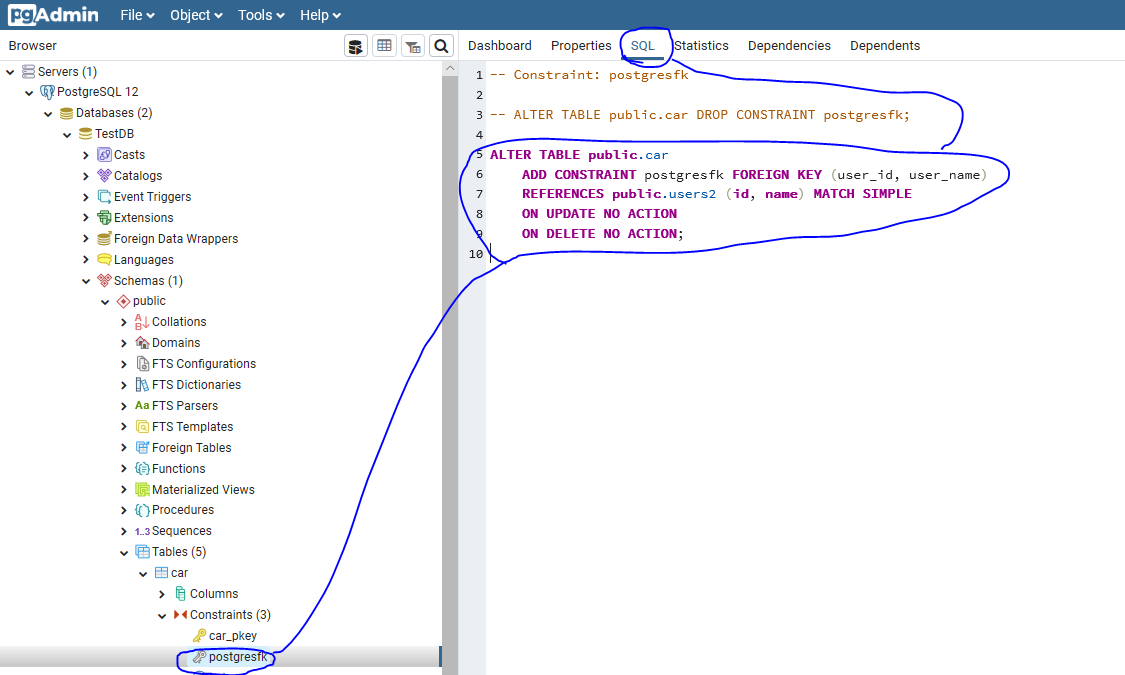
Task: Click the Constraints node icon
Action: coord(180,615)
